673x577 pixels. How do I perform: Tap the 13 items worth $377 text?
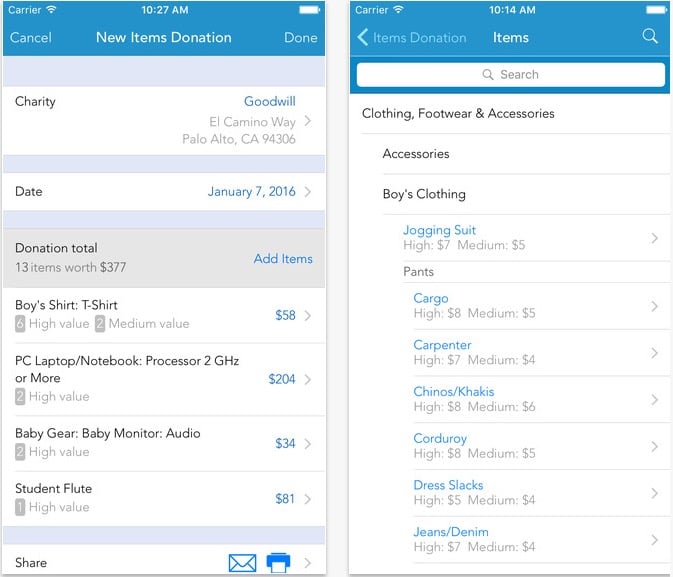click(x=70, y=267)
